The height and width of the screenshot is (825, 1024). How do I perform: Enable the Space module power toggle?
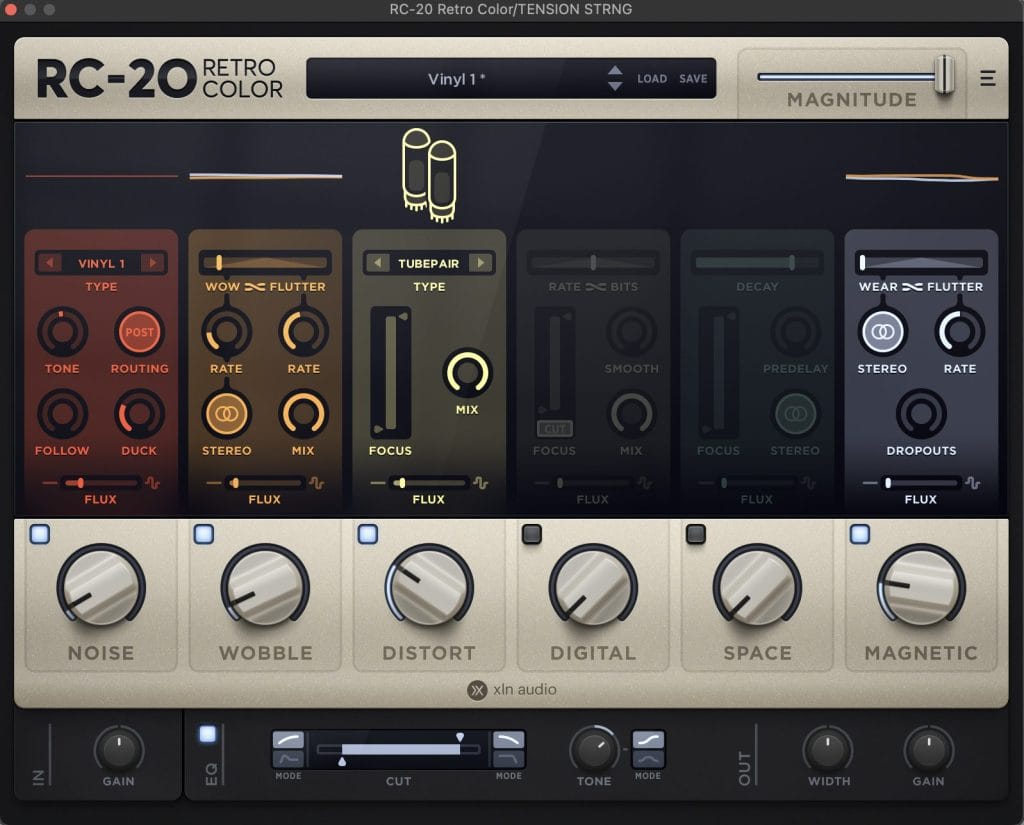(x=696, y=534)
